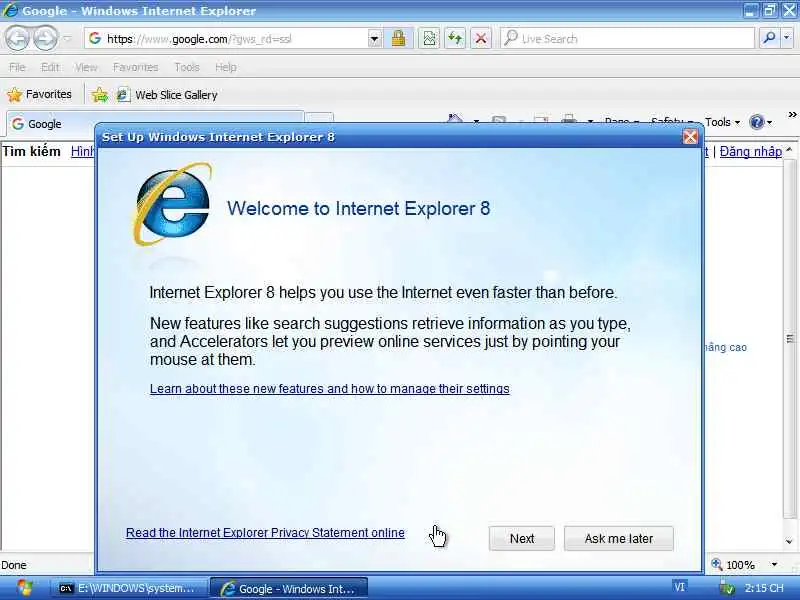Image resolution: width=800 pixels, height=600 pixels.
Task: Click the Refresh page icon
Action: point(455,38)
